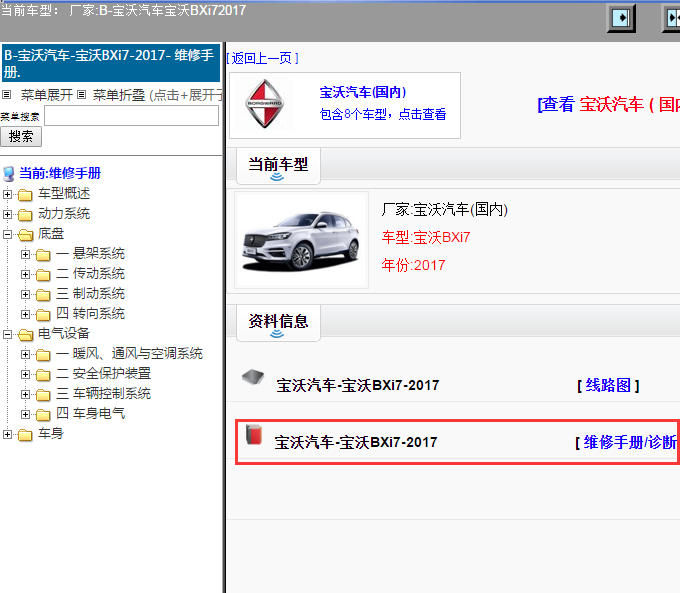Collapse the 底盘 tree node
This screenshot has width=680, height=593.
click(x=7, y=234)
